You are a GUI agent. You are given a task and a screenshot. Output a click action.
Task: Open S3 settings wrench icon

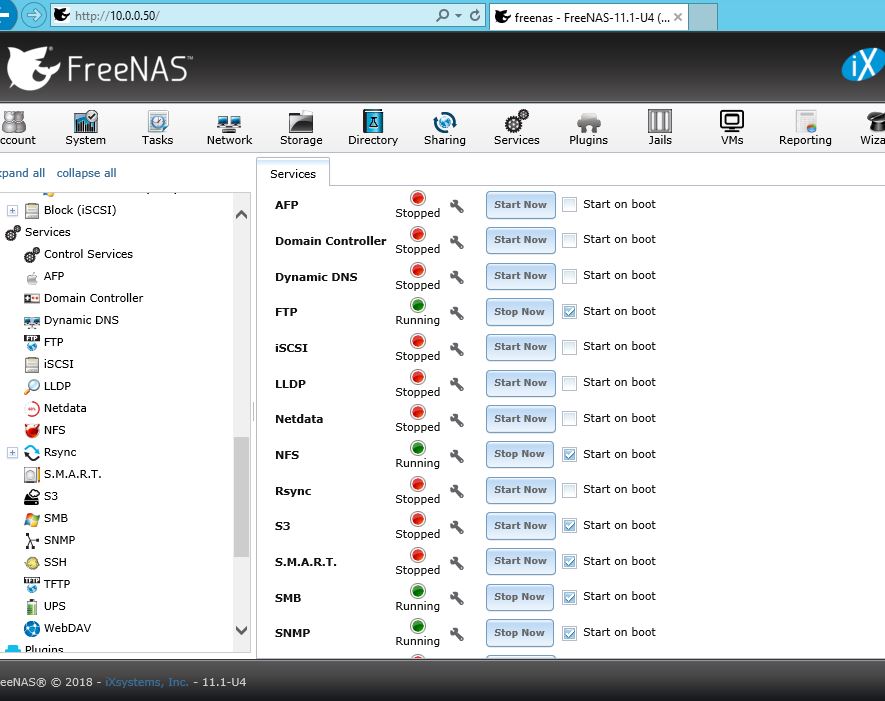[x=457, y=527]
